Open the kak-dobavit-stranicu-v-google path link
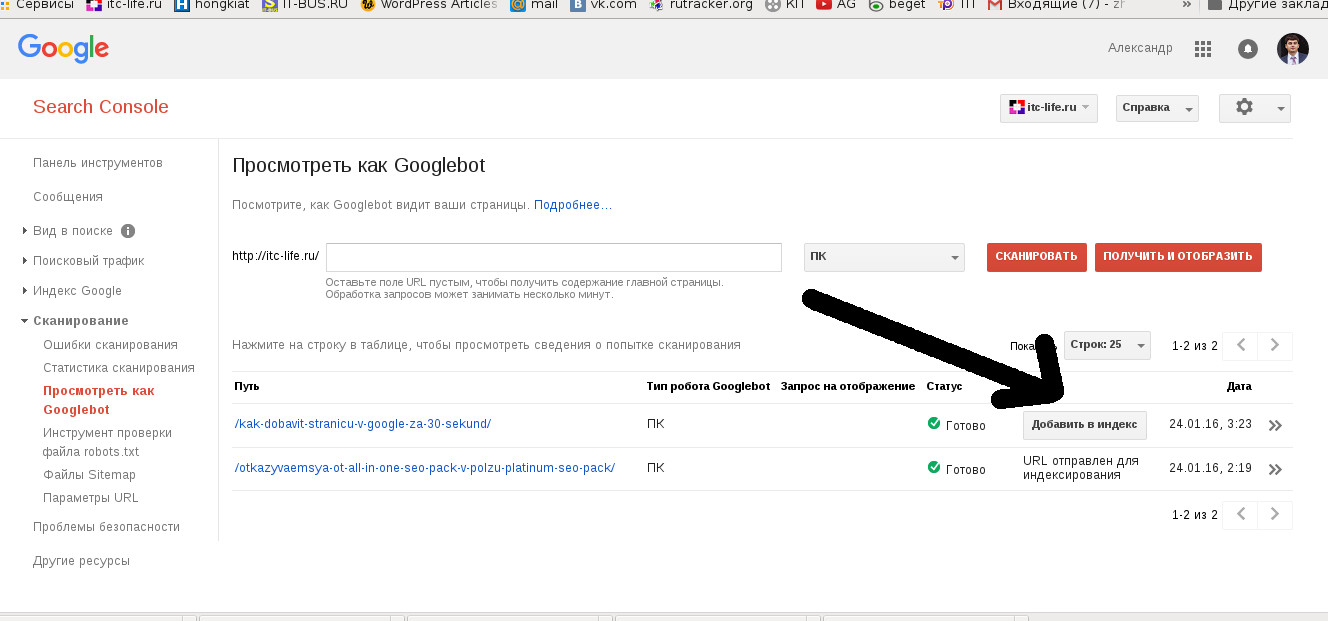Viewport: 1328px width, 621px height. click(x=363, y=424)
